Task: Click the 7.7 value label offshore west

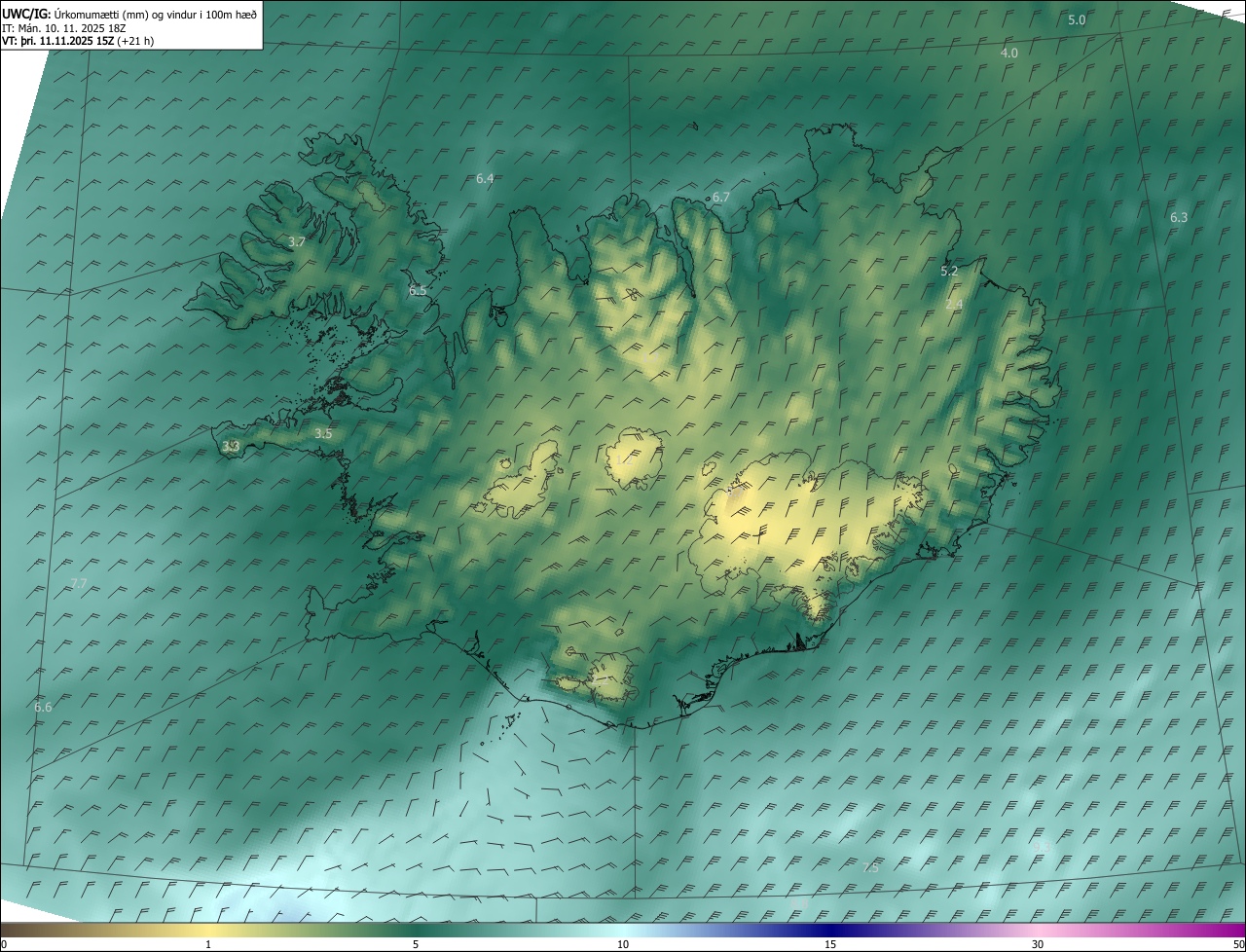Action: tap(79, 582)
